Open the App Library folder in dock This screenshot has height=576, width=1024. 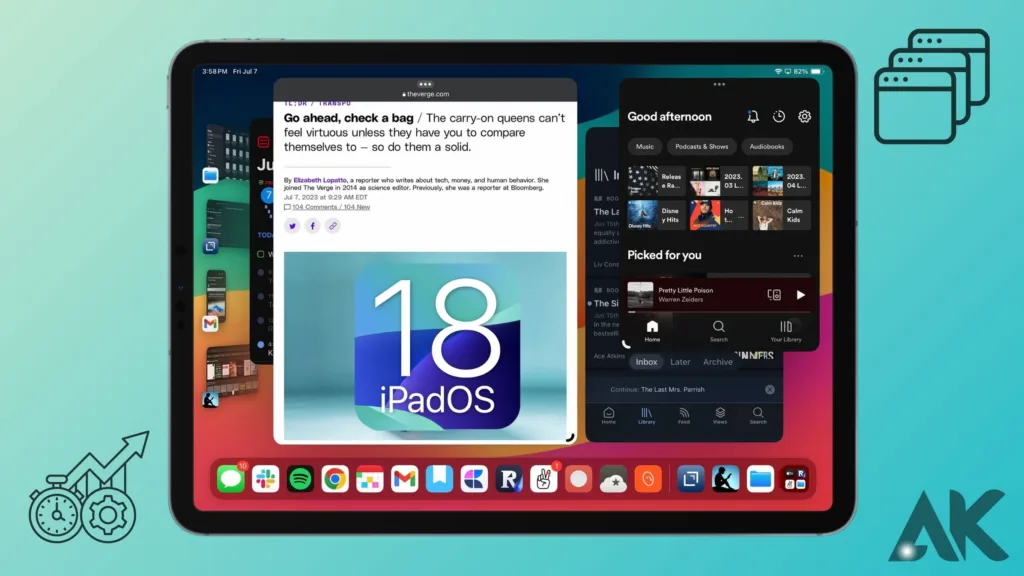pyautogui.click(x=795, y=479)
